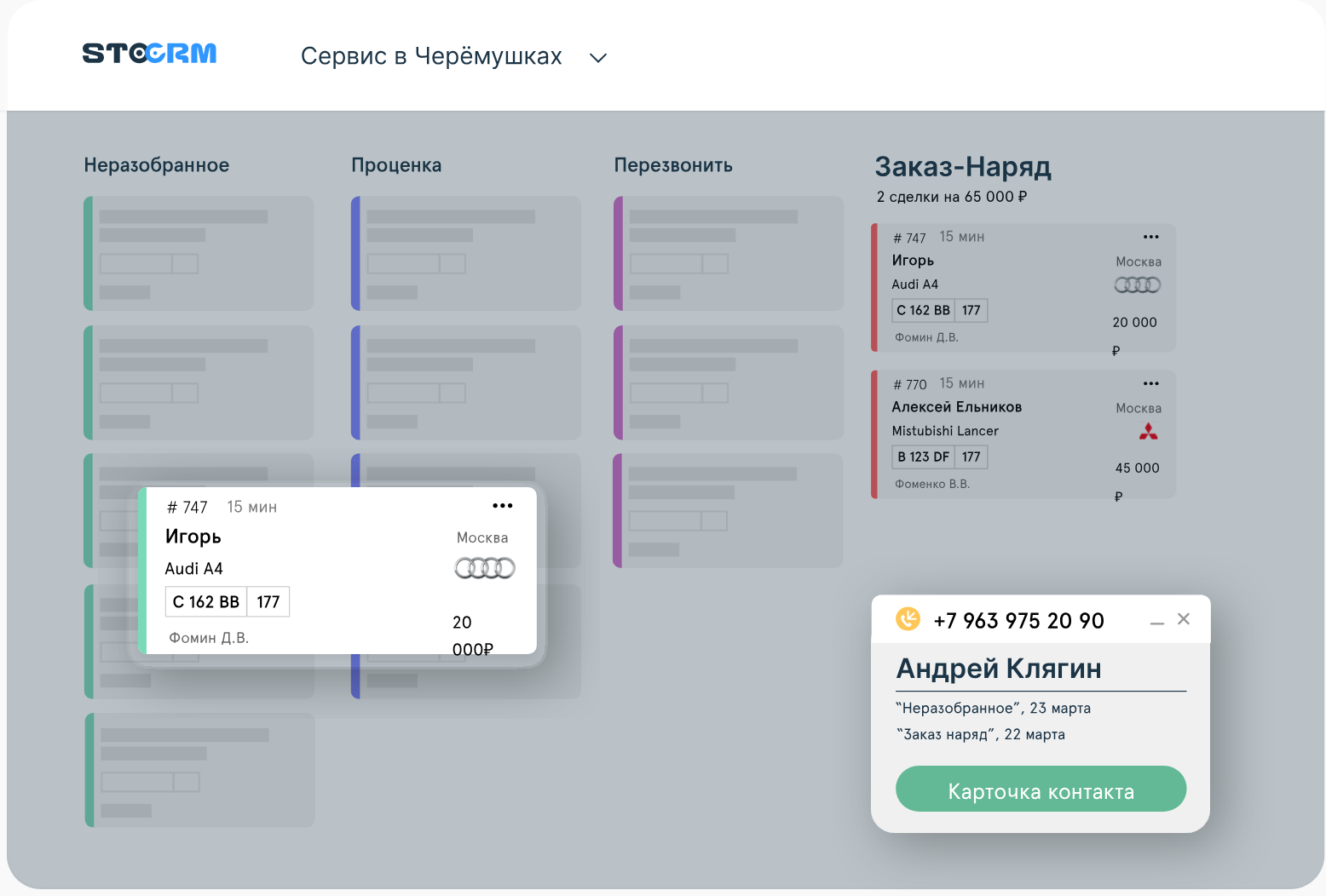Select the Неразобранное column header
The image size is (1326, 896).
click(157, 165)
